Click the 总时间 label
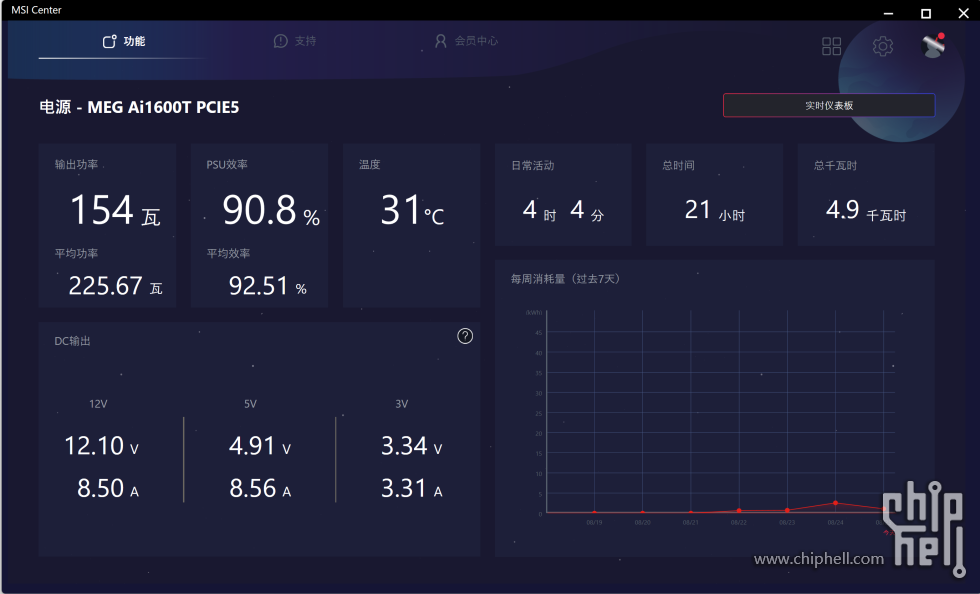This screenshot has height=594, width=980. (678, 166)
